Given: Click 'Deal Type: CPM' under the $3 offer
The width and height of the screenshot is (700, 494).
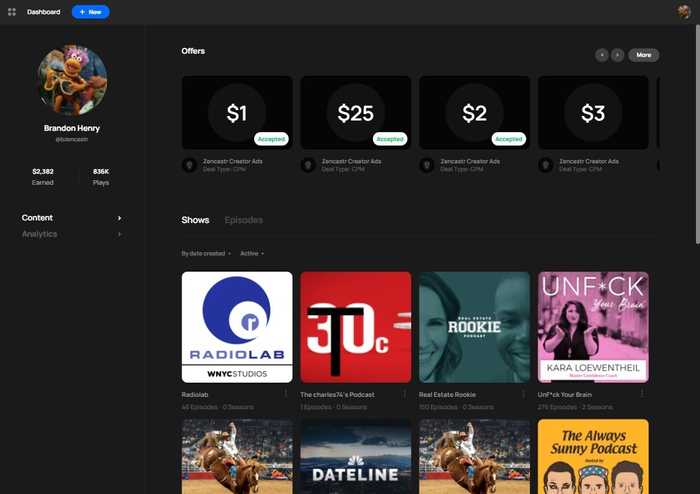Looking at the screenshot, I should pyautogui.click(x=580, y=169).
